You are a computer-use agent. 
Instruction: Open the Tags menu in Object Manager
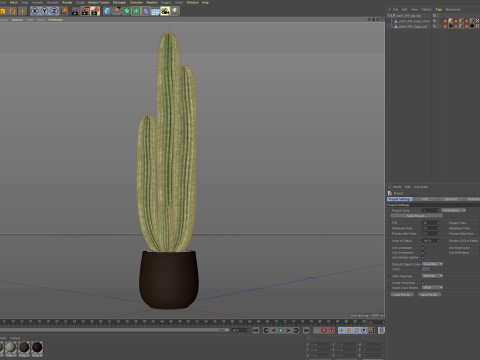coord(439,9)
